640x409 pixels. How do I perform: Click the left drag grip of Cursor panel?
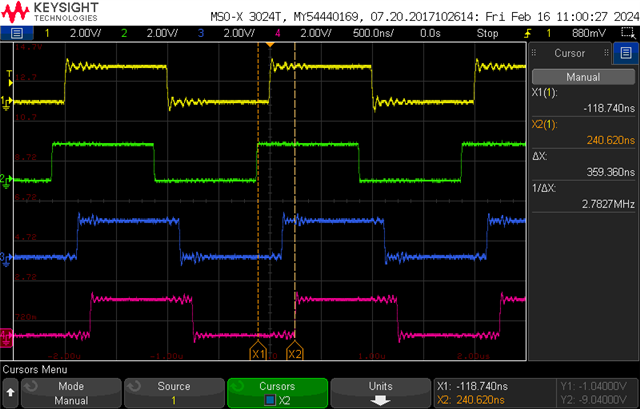coord(533,53)
